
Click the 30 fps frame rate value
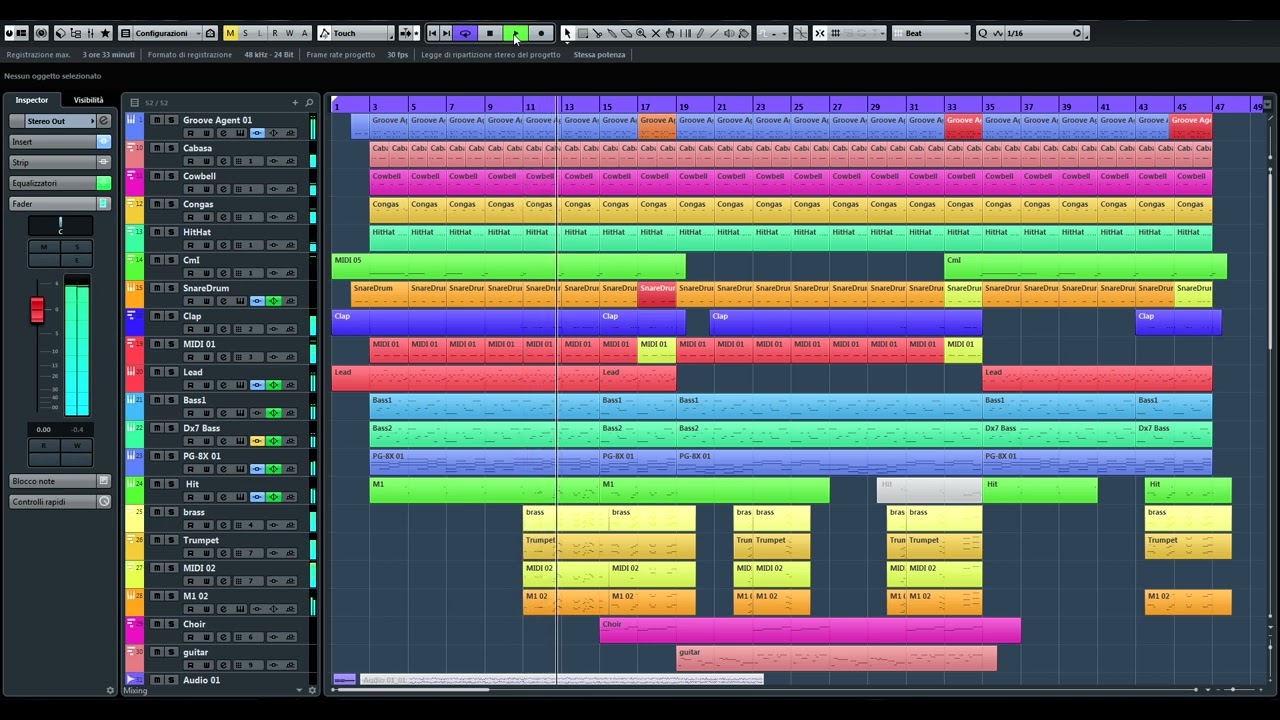click(x=397, y=55)
